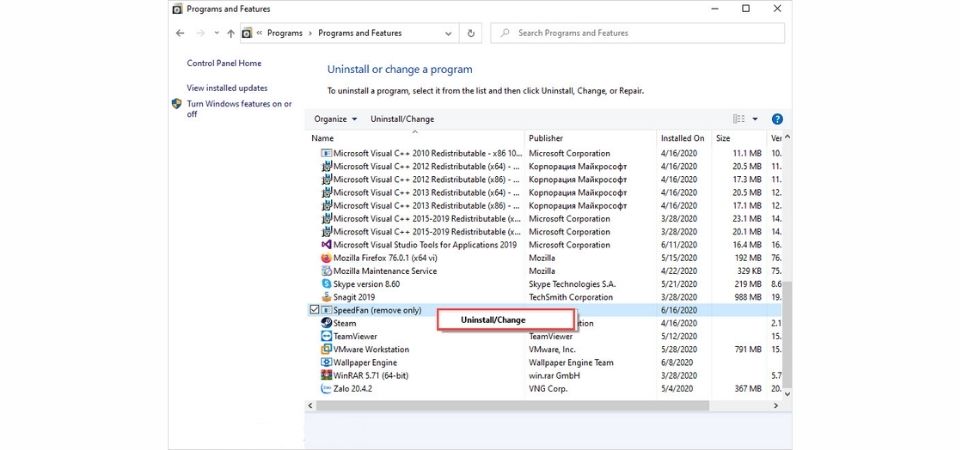This screenshot has height=450, width=960.
Task: Click the vertical scrollbar down arrow
Action: tap(787, 394)
